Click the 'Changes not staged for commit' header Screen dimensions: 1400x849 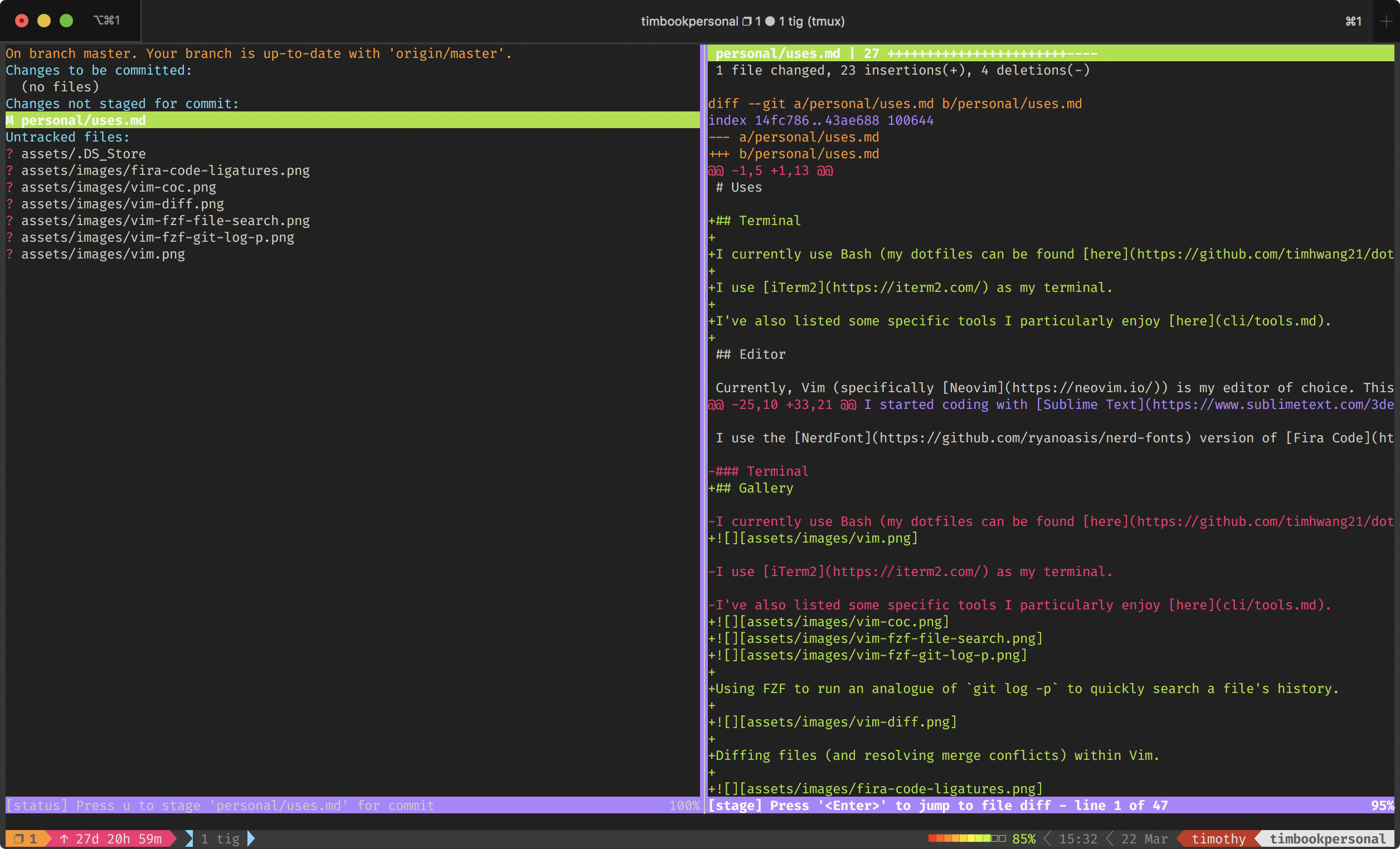click(x=122, y=104)
